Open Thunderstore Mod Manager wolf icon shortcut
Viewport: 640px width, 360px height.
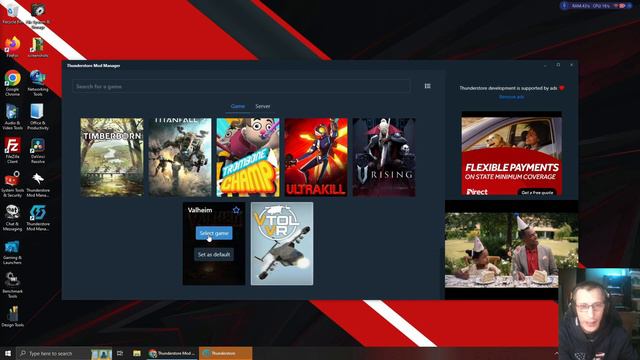38,184
